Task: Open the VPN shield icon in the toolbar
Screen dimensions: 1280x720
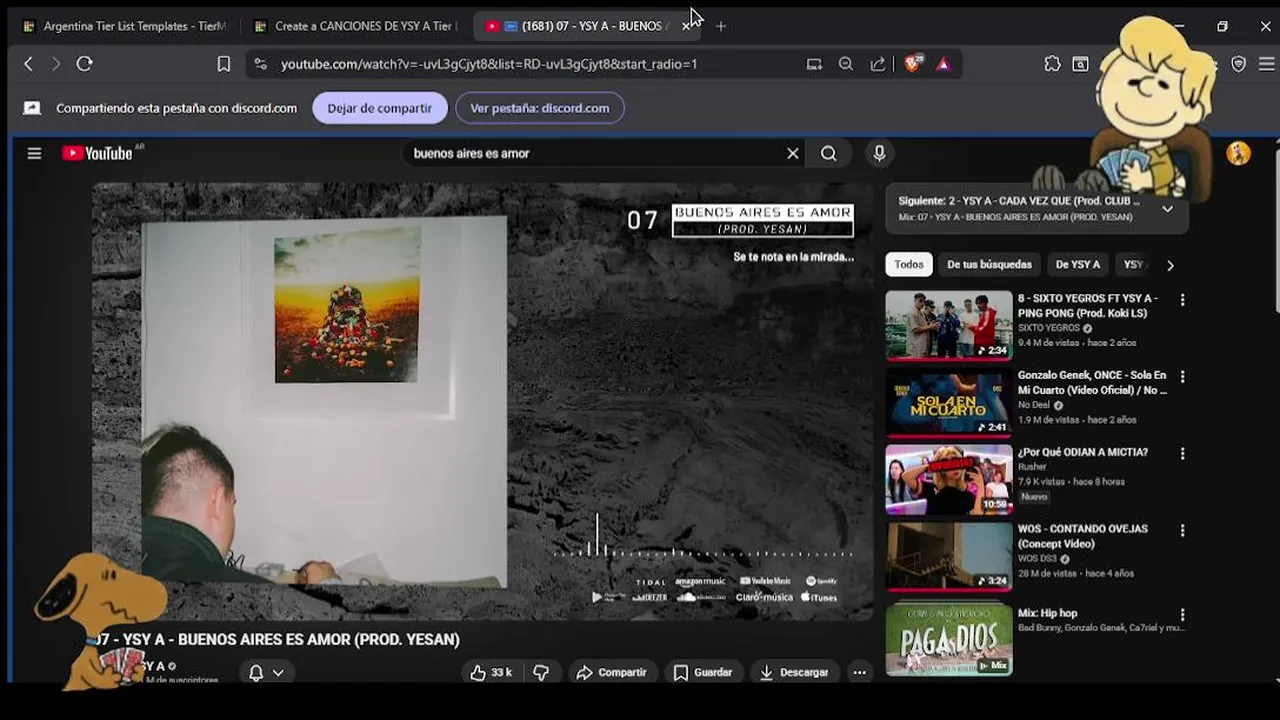Action: [x=1239, y=64]
